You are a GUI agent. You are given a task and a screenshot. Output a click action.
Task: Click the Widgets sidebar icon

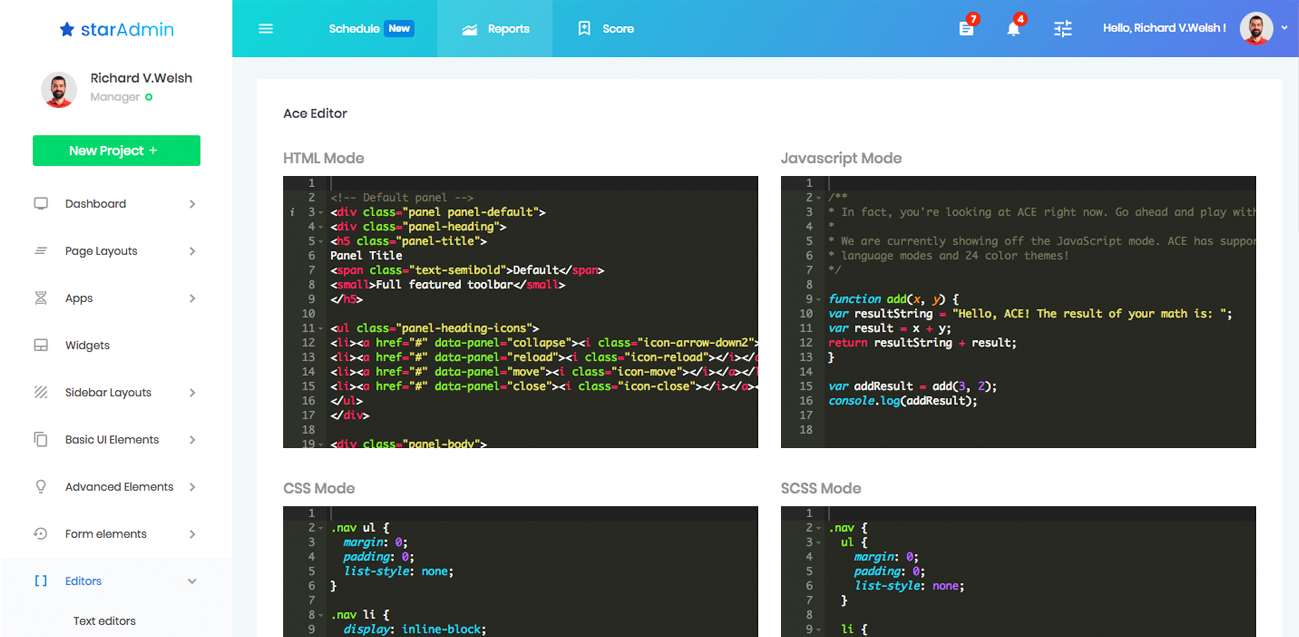(41, 345)
